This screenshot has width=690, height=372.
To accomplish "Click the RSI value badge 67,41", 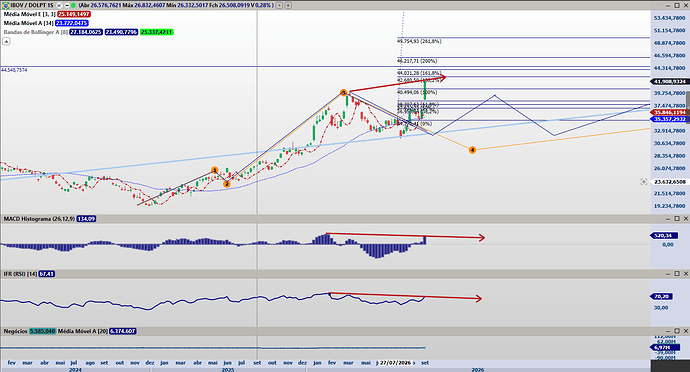I will tap(47, 274).
